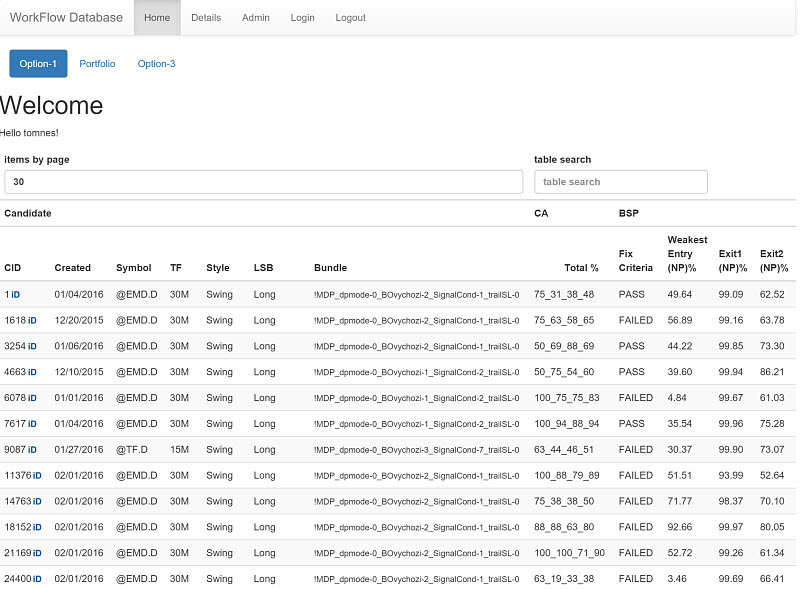
Task: Sort table by Created column header
Action: coord(72,268)
